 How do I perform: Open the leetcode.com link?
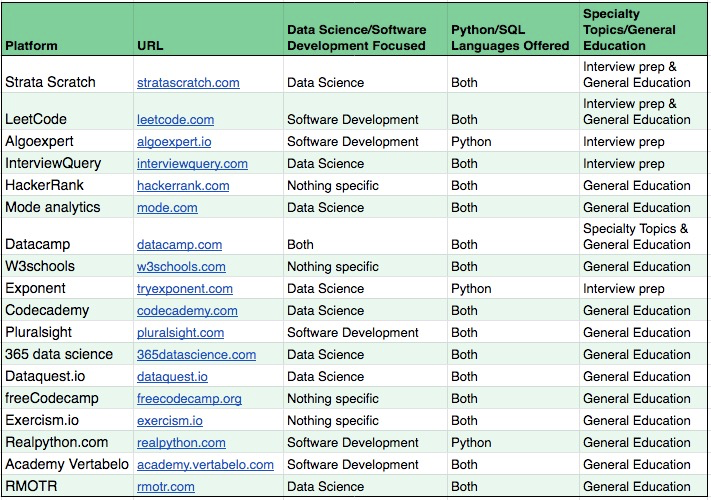click(x=175, y=120)
